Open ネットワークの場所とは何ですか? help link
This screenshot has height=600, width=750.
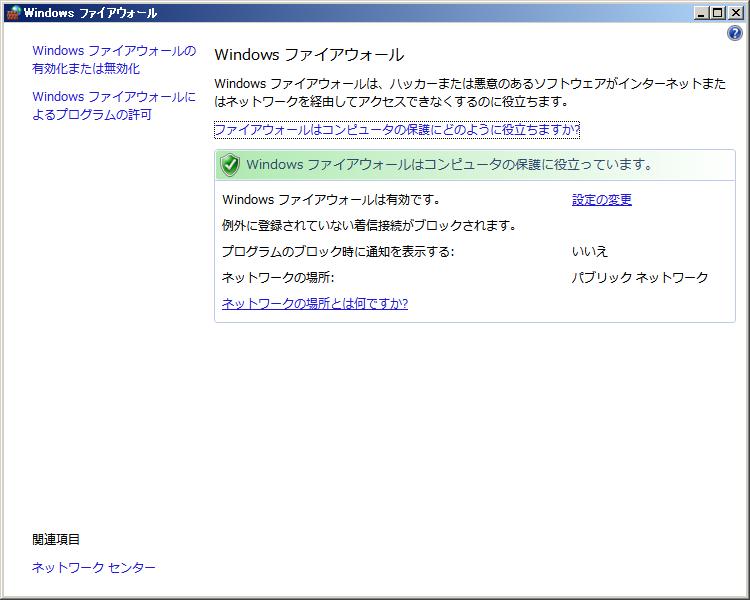point(315,303)
